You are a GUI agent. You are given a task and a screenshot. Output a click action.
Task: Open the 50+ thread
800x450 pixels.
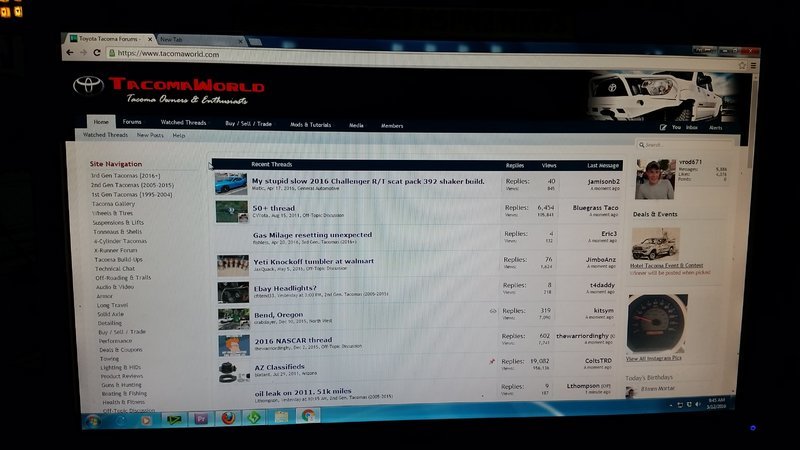273,208
